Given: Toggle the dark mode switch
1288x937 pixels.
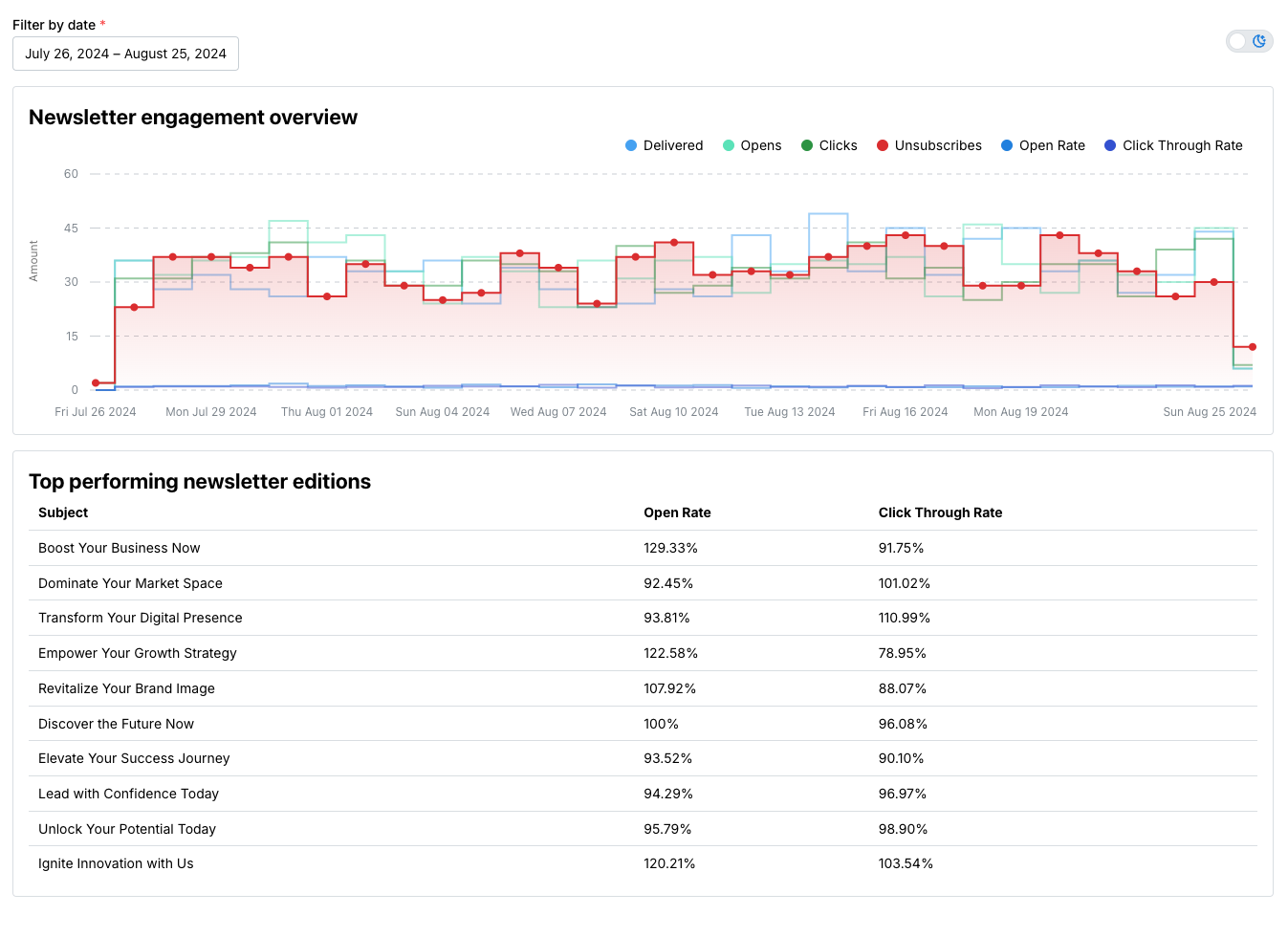Looking at the screenshot, I should point(1249,41).
